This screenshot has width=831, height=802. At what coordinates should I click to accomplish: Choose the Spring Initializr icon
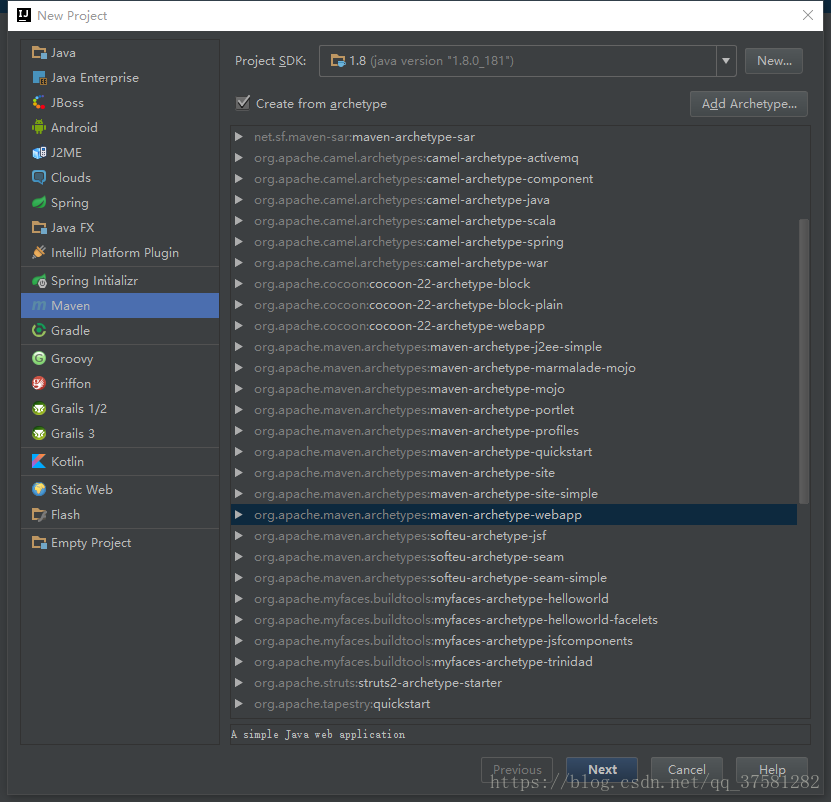point(39,281)
